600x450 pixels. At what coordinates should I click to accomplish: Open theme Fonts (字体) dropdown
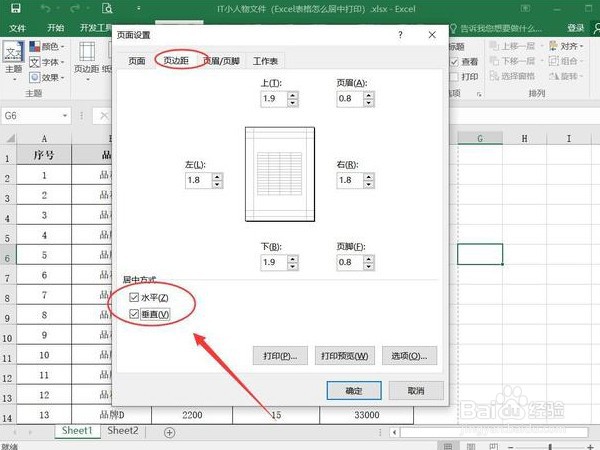[x=47, y=62]
